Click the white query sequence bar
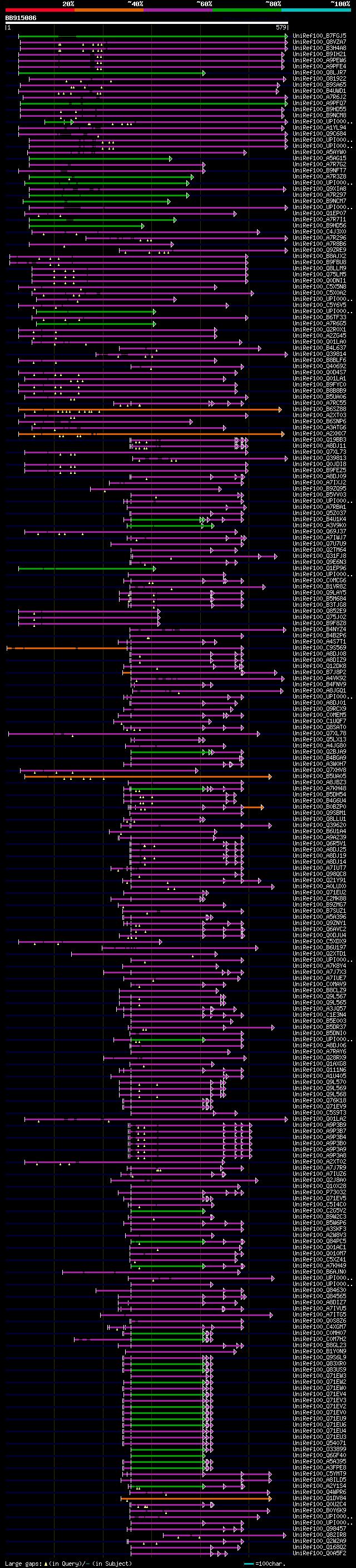The width and height of the screenshot is (356, 1568). coord(147,22)
